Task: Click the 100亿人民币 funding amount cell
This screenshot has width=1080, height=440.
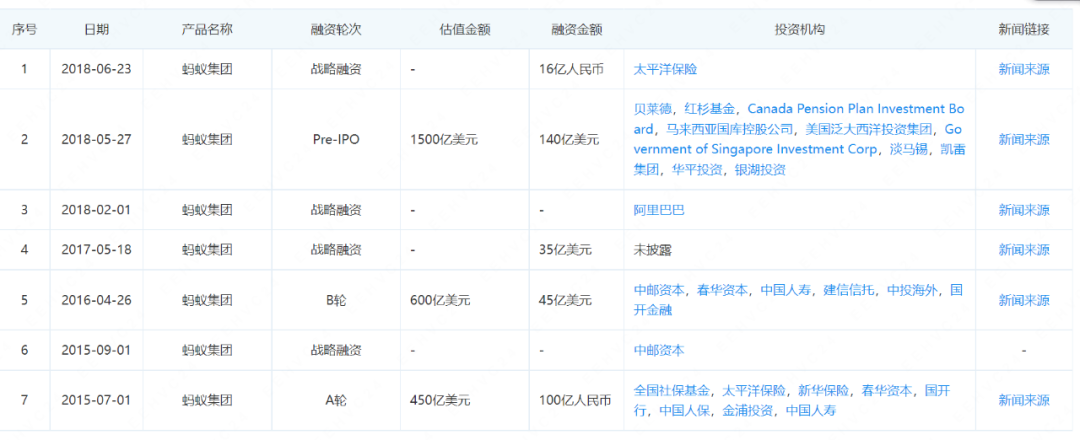Action: 575,401
